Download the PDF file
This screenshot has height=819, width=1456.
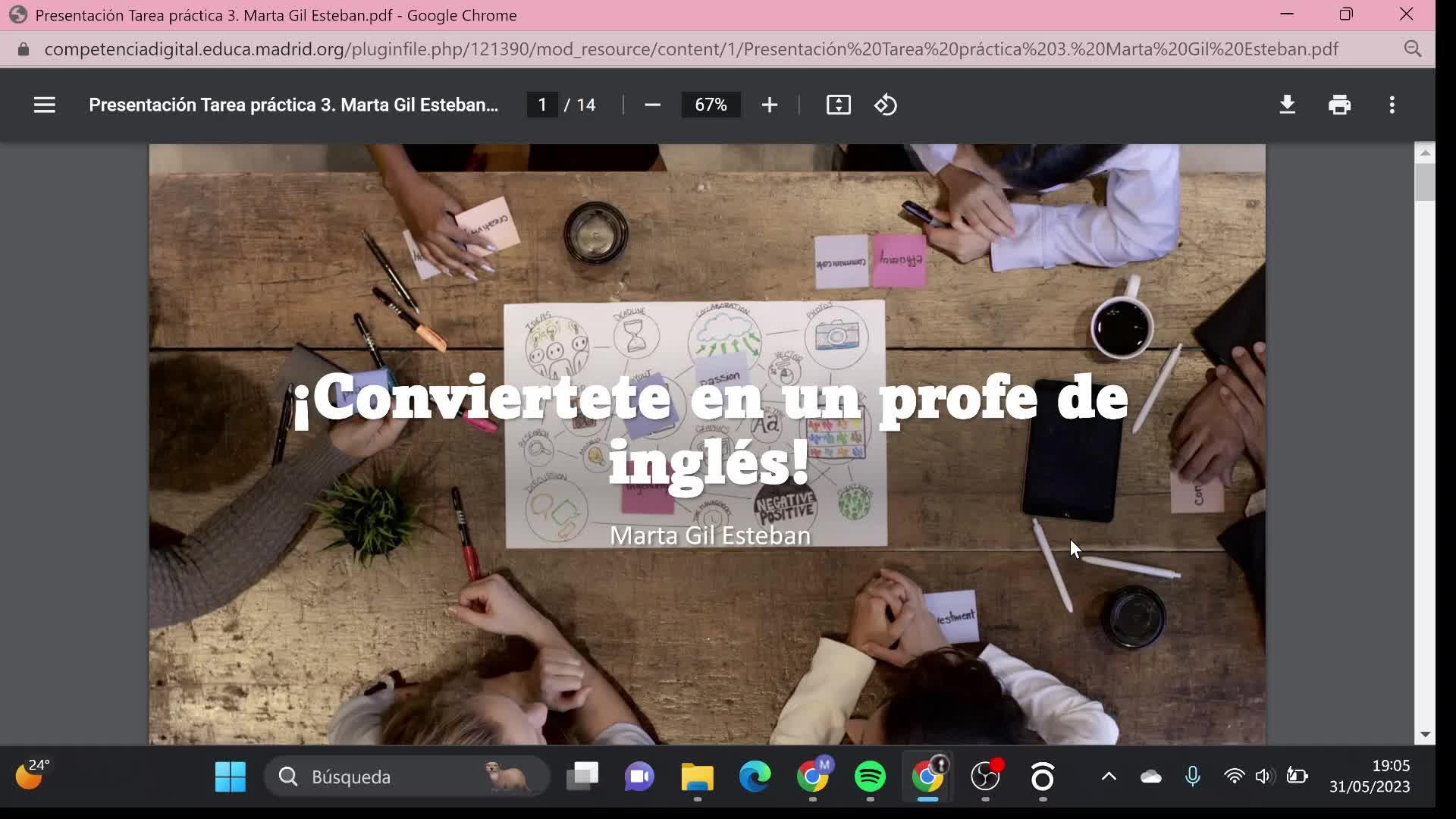(1287, 105)
